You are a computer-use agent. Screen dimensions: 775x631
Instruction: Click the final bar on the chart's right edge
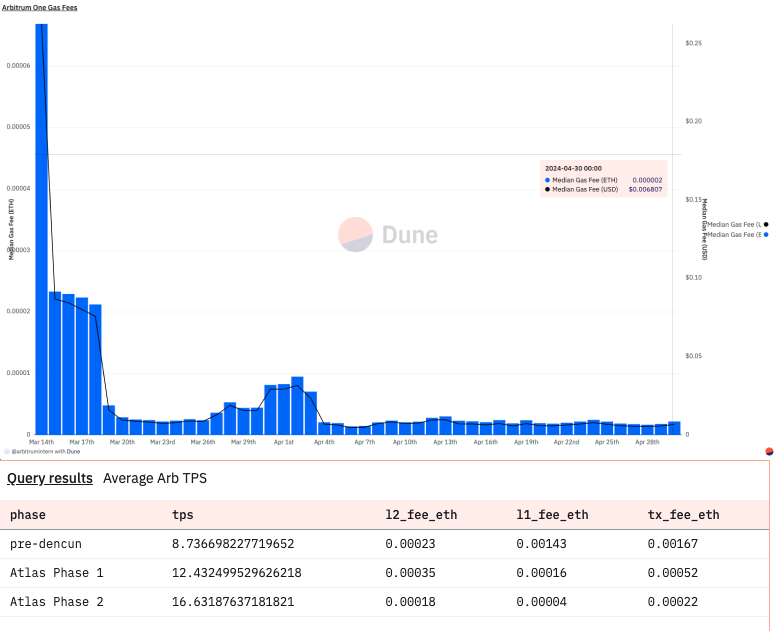coord(674,428)
